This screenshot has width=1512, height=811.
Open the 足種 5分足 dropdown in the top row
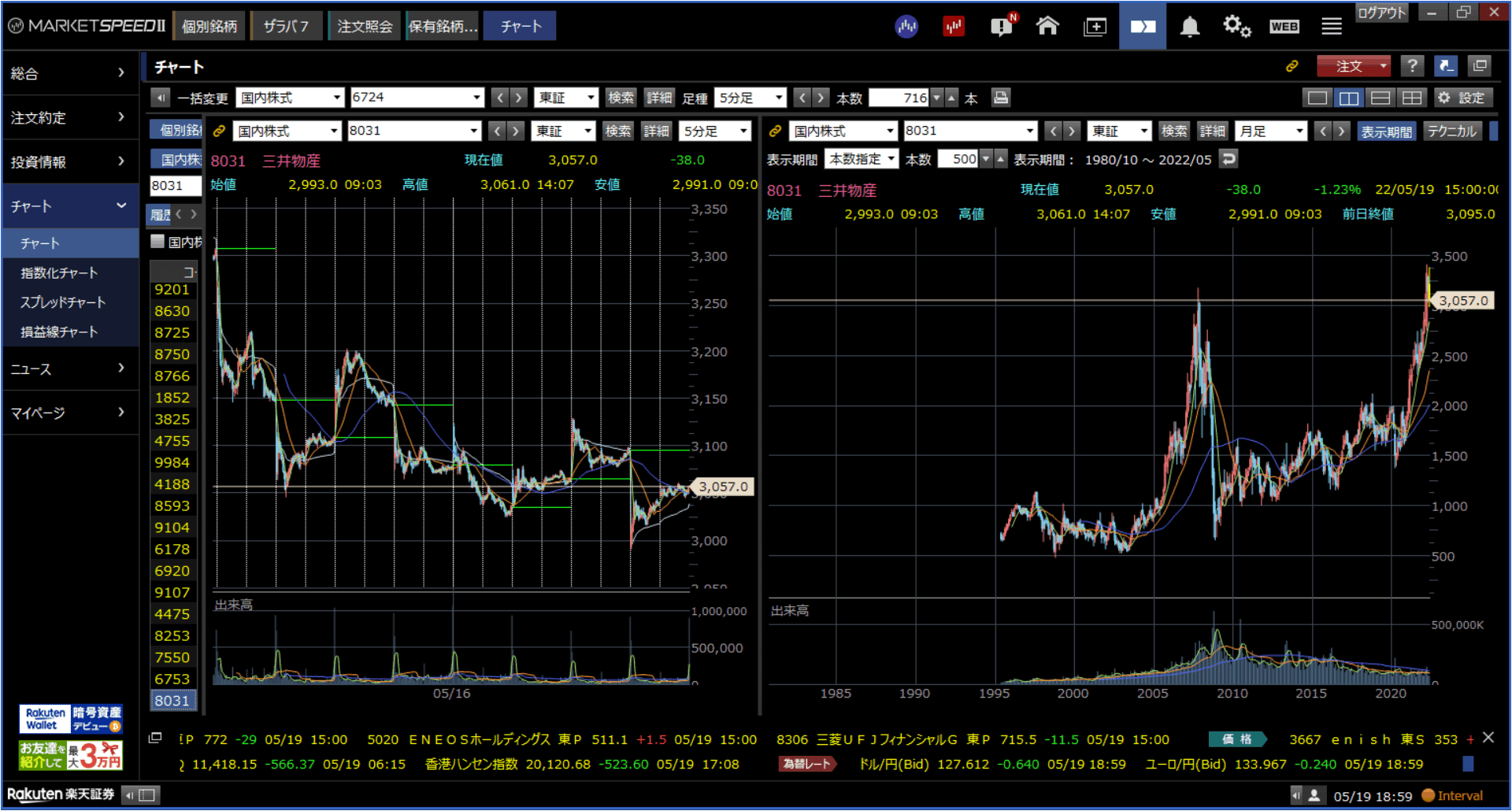point(750,98)
